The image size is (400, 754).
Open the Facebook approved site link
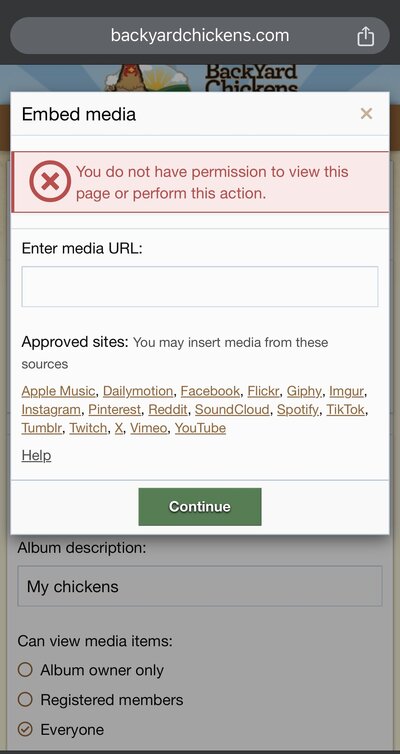coord(210,391)
